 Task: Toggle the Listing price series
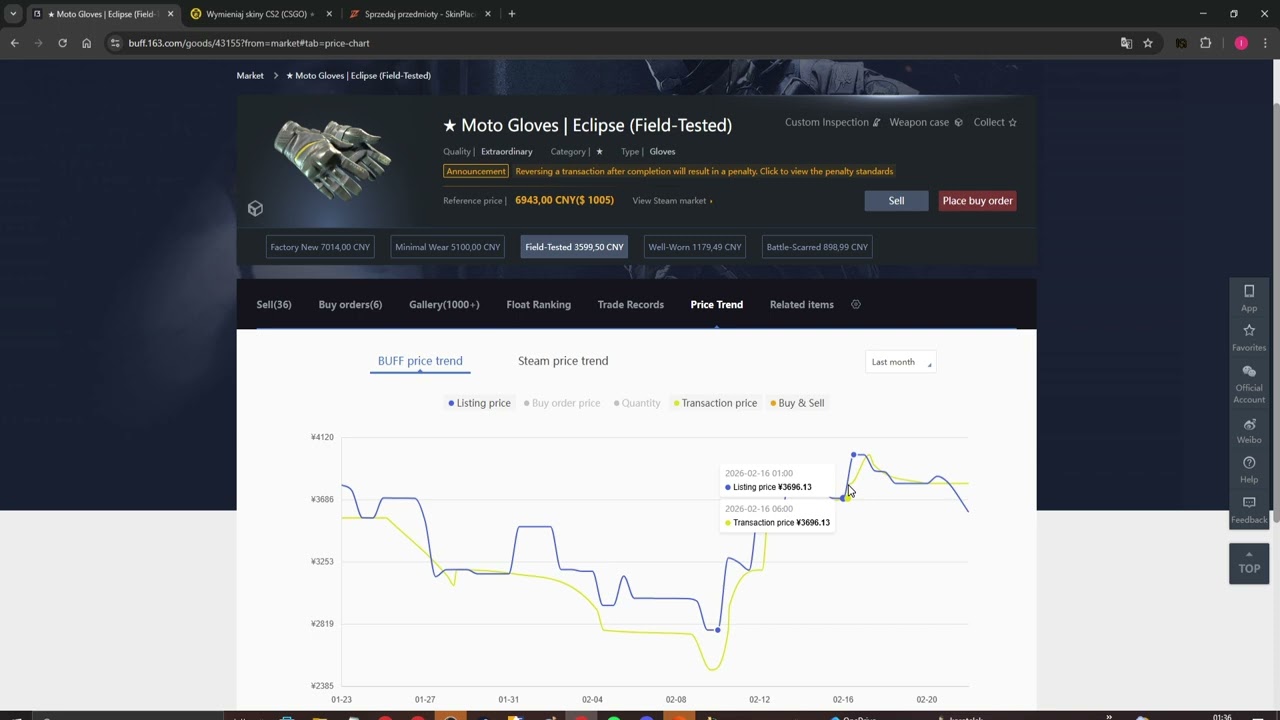point(479,403)
